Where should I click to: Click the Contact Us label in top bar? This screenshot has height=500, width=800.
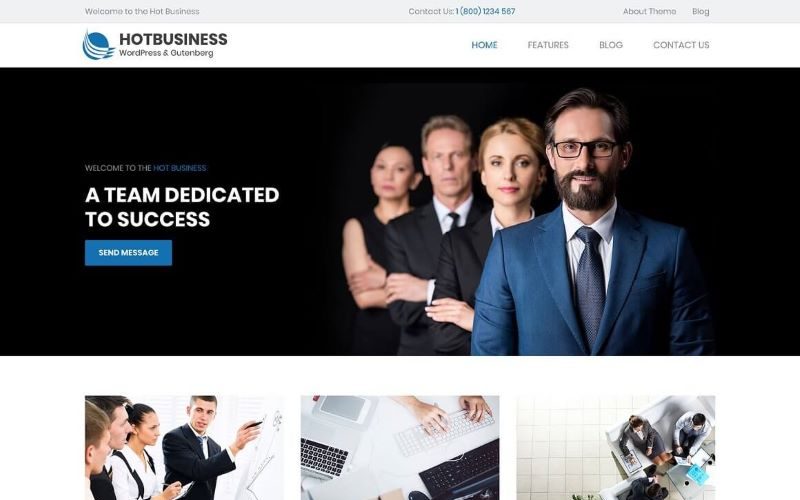click(x=431, y=11)
